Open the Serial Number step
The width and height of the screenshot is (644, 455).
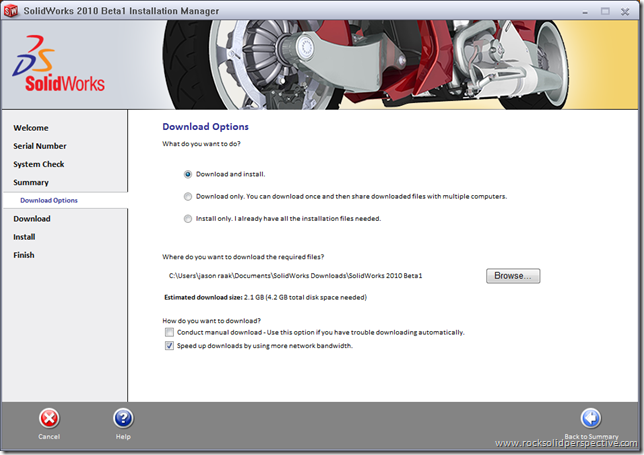tap(40, 146)
